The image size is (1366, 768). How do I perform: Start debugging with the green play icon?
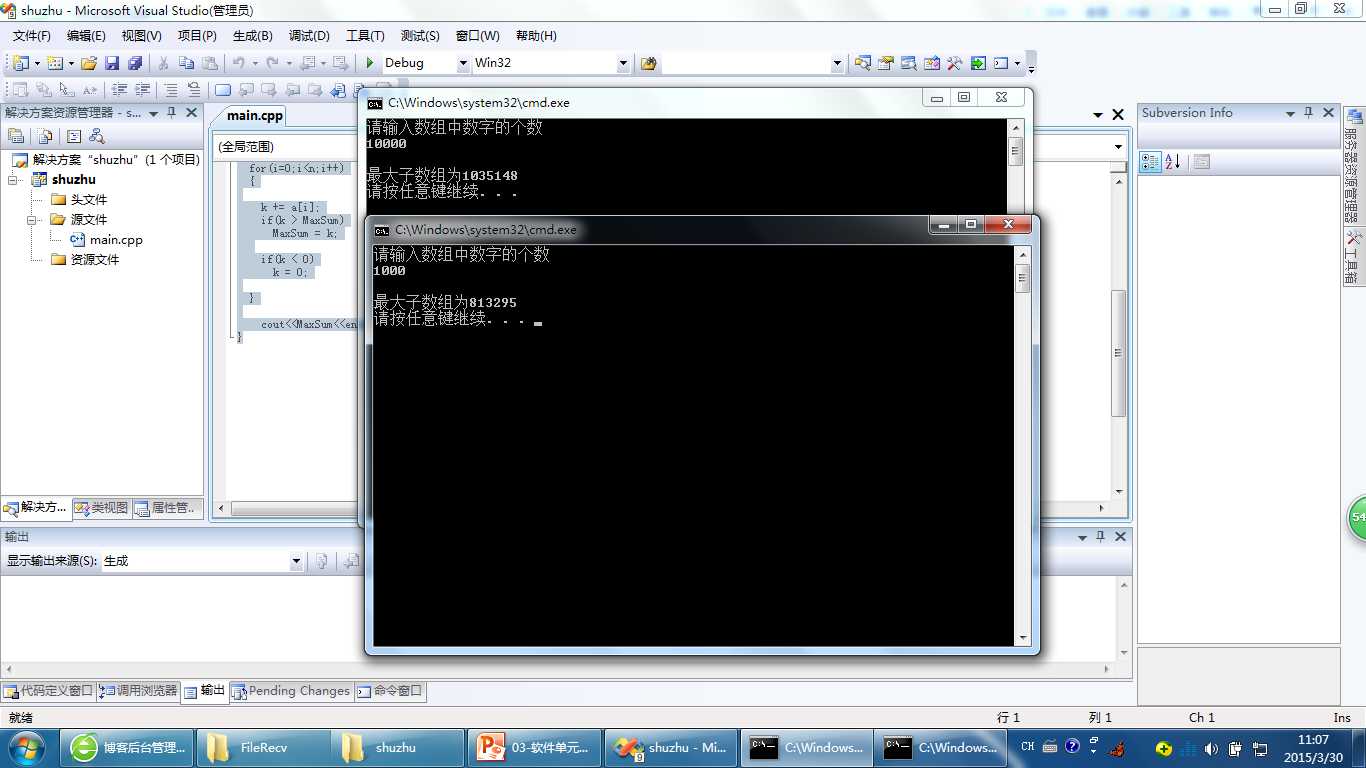[370, 63]
